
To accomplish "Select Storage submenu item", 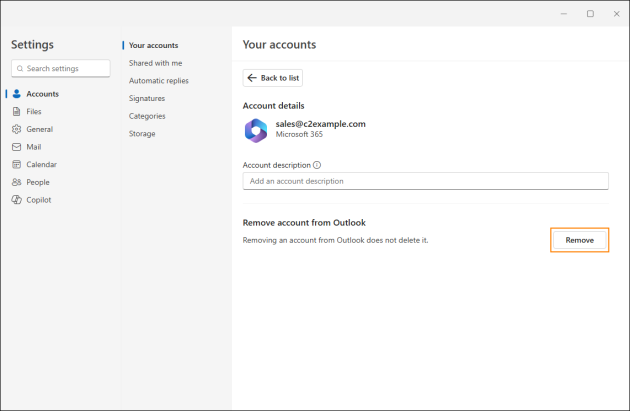I will [142, 134].
